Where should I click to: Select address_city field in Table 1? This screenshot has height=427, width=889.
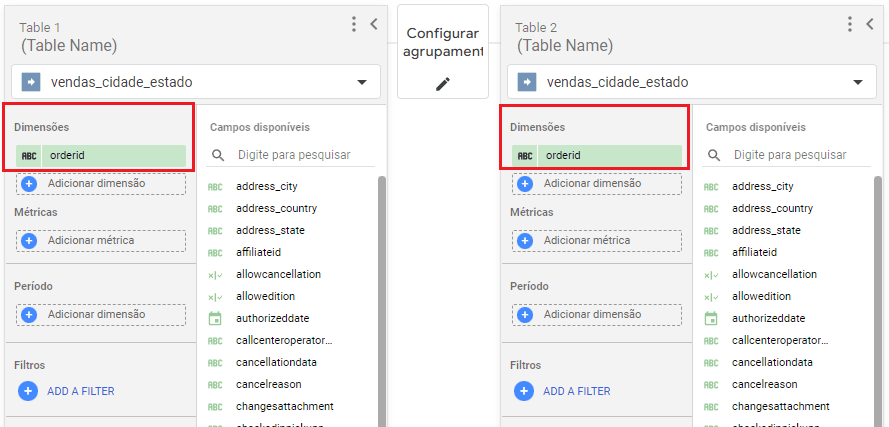pyautogui.click(x=266, y=186)
